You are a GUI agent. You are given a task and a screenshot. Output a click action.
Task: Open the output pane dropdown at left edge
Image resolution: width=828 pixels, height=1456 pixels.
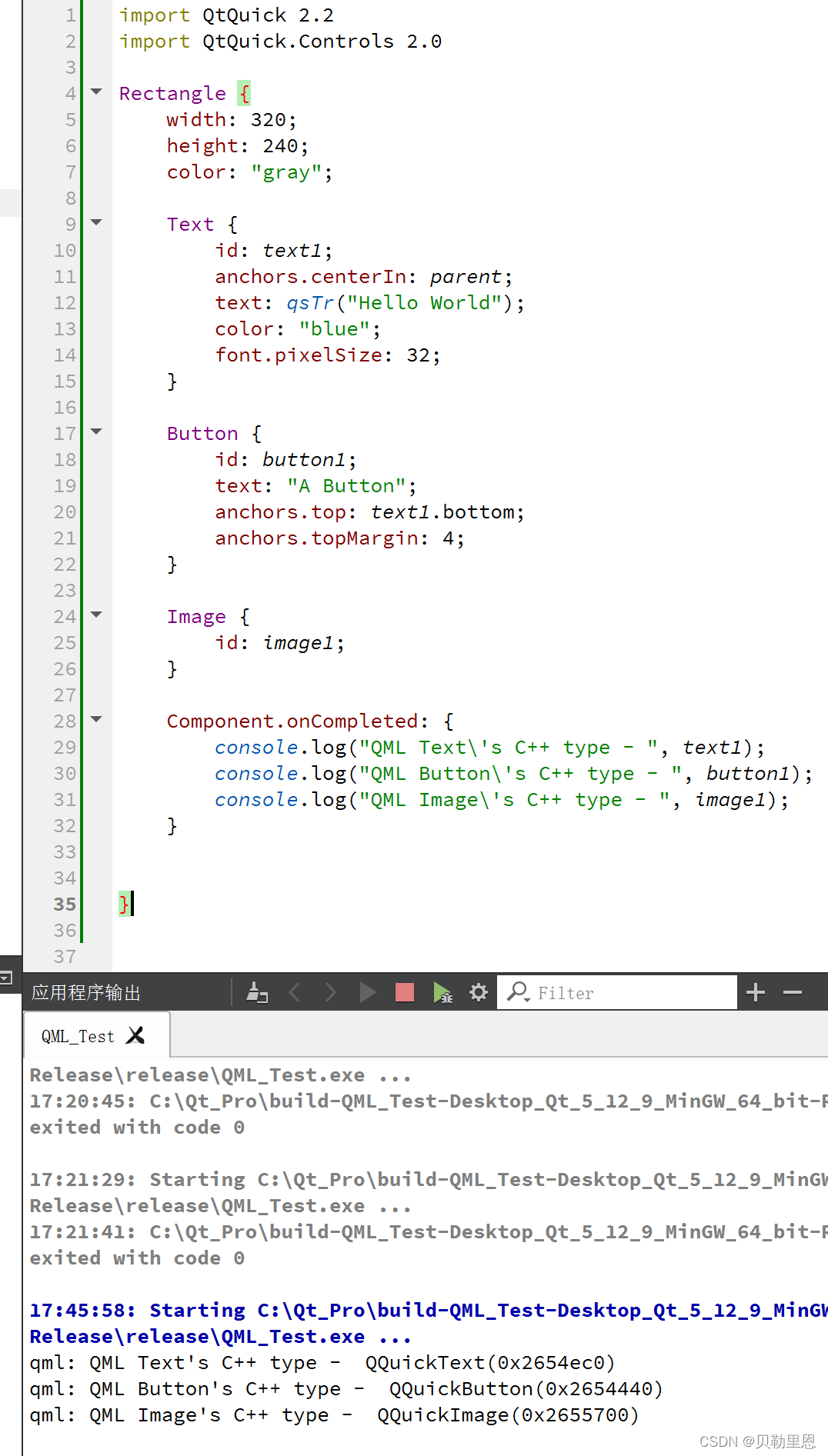[x=6, y=978]
